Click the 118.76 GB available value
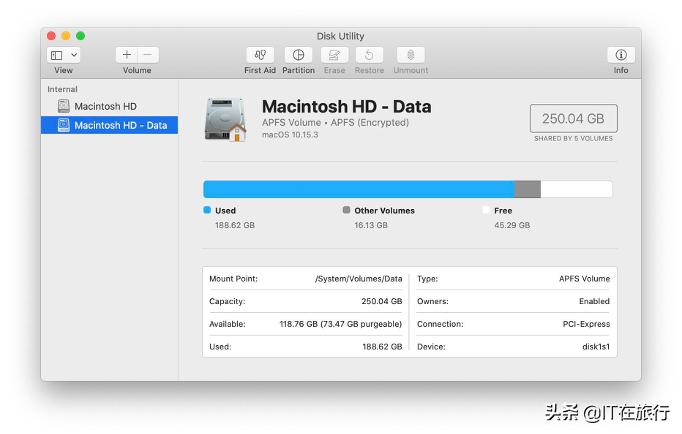 pyautogui.click(x=341, y=324)
